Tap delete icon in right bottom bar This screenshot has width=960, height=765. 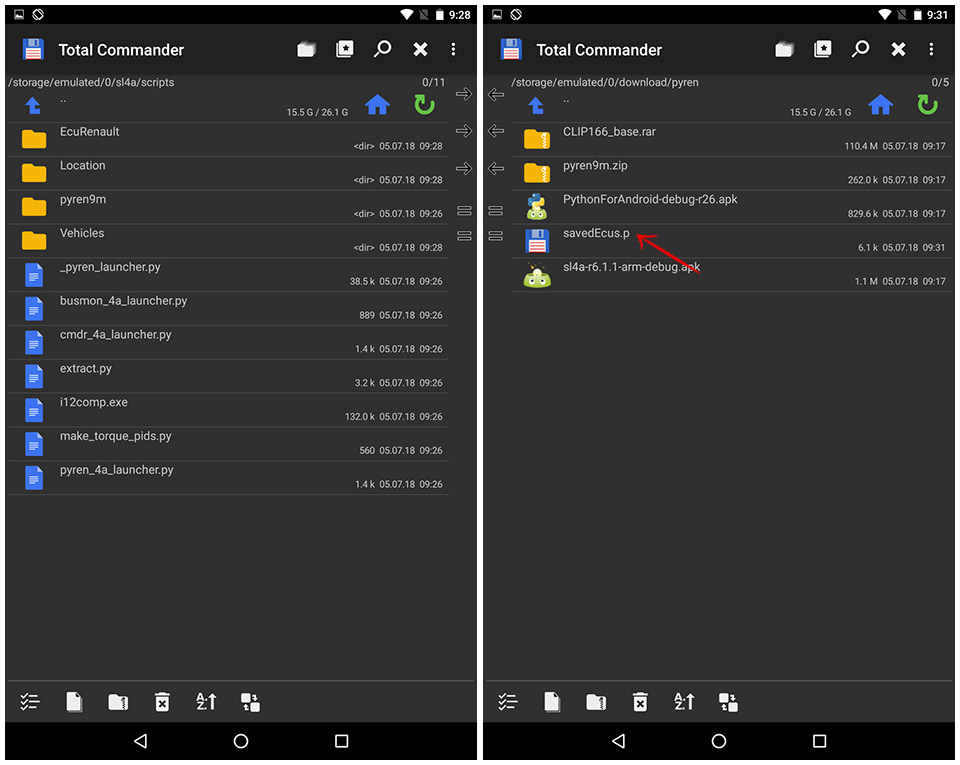click(x=640, y=701)
